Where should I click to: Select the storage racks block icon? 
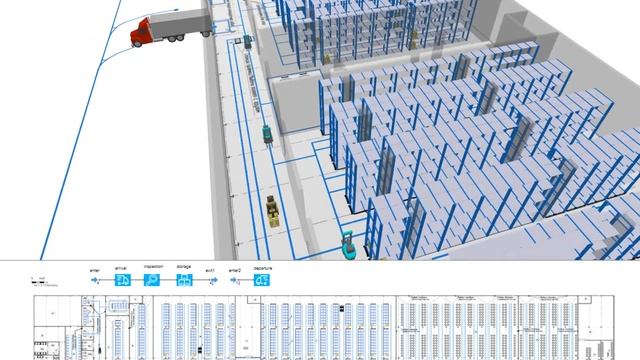[184, 280]
